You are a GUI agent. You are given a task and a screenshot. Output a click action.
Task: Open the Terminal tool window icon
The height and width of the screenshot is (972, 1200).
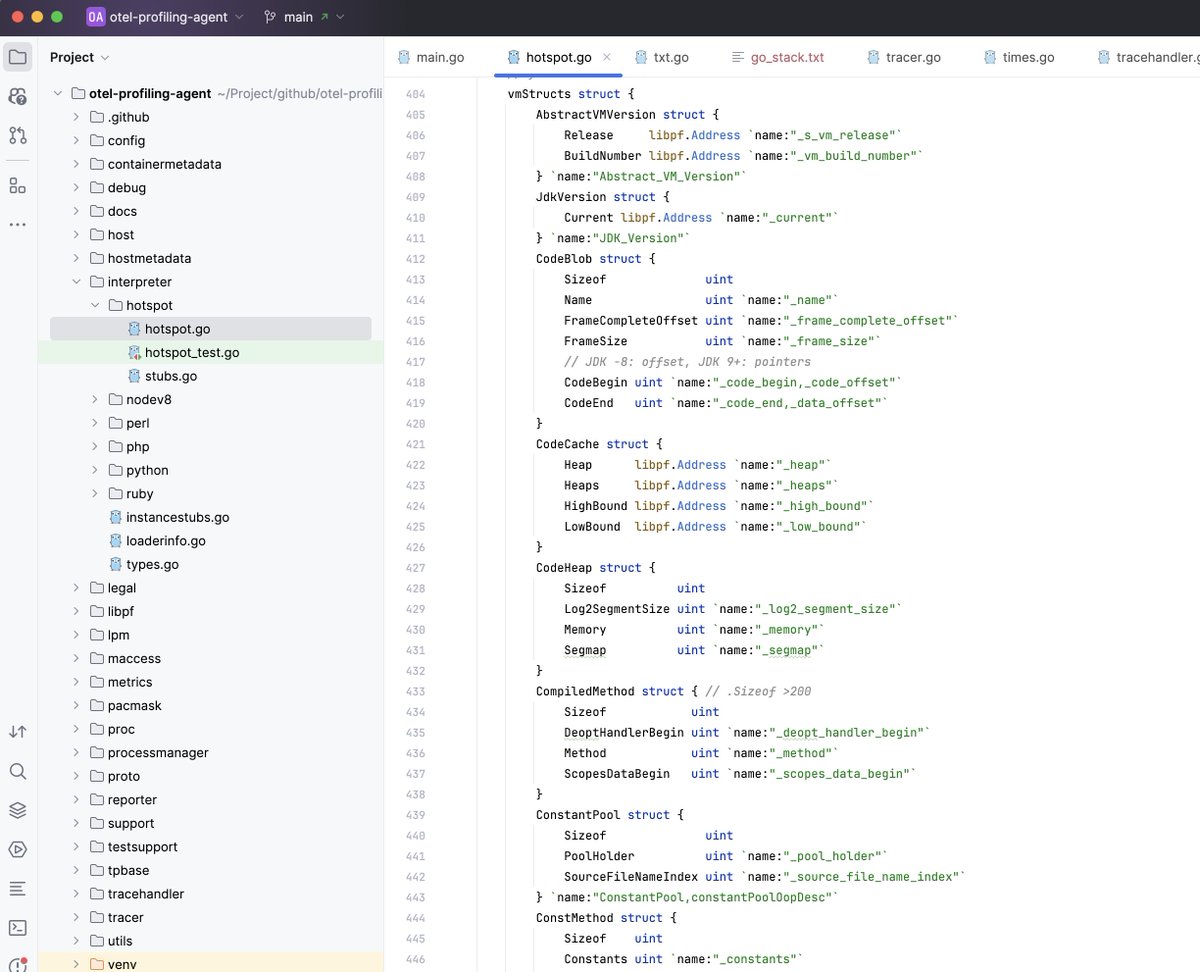18,927
